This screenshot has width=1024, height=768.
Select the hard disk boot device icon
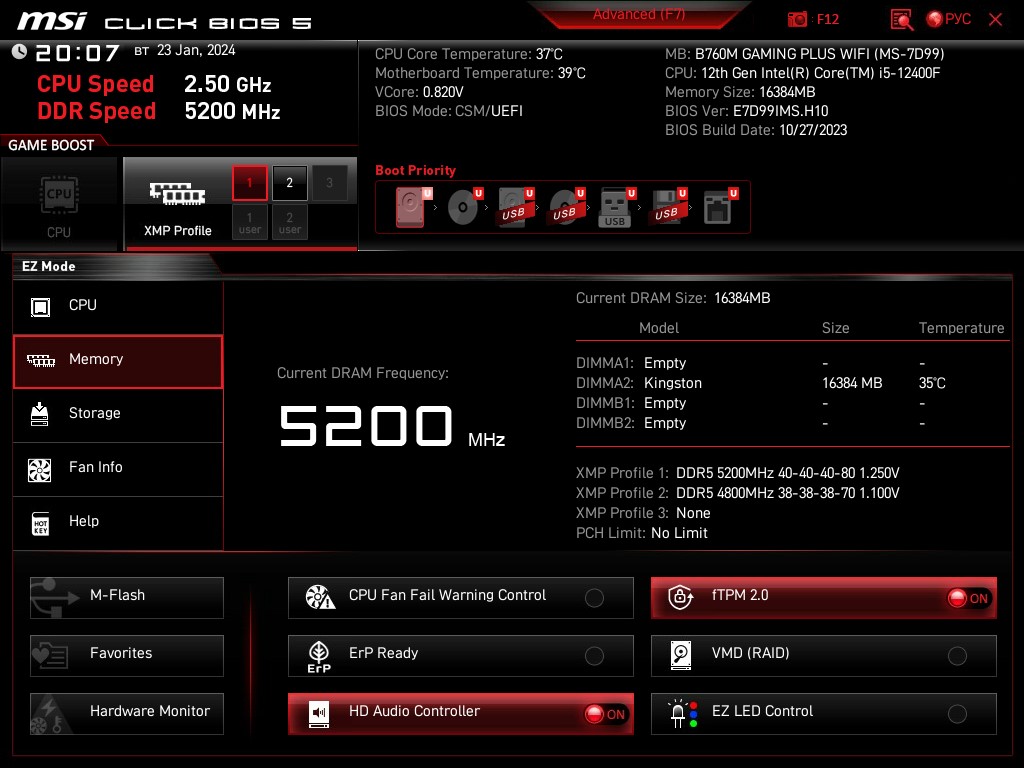tap(412, 207)
